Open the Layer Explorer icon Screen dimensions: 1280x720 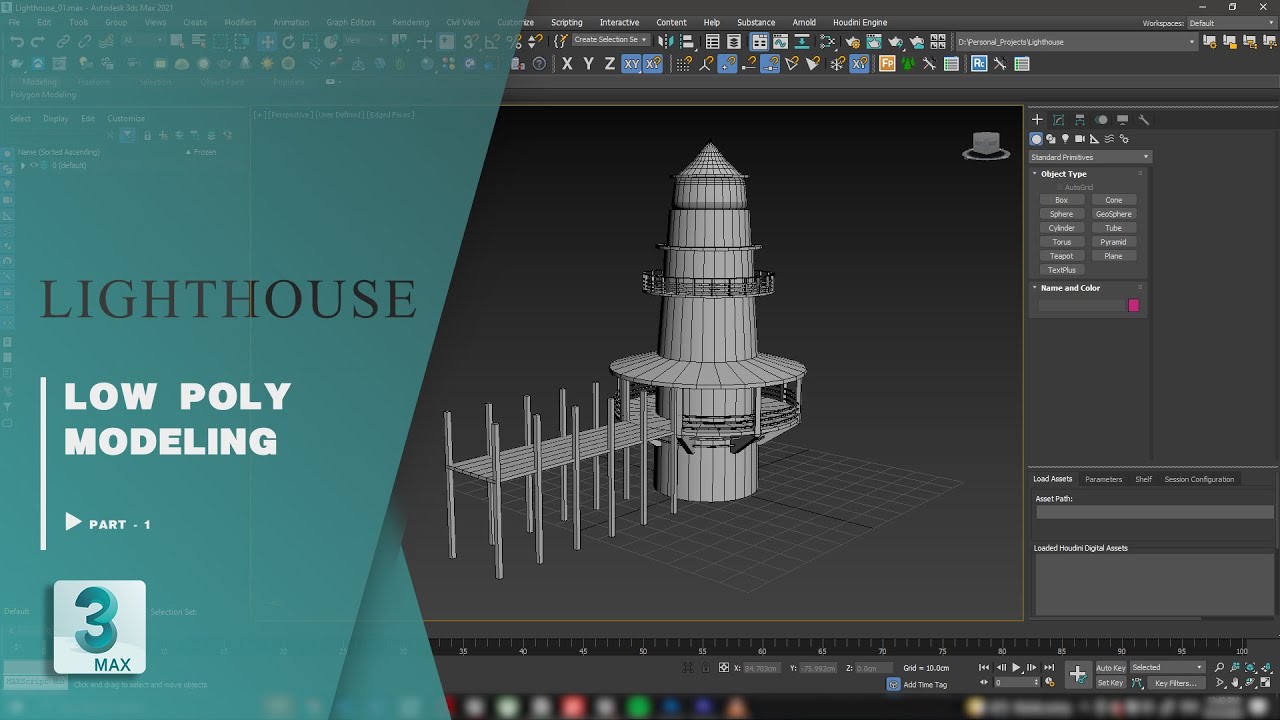tap(734, 42)
